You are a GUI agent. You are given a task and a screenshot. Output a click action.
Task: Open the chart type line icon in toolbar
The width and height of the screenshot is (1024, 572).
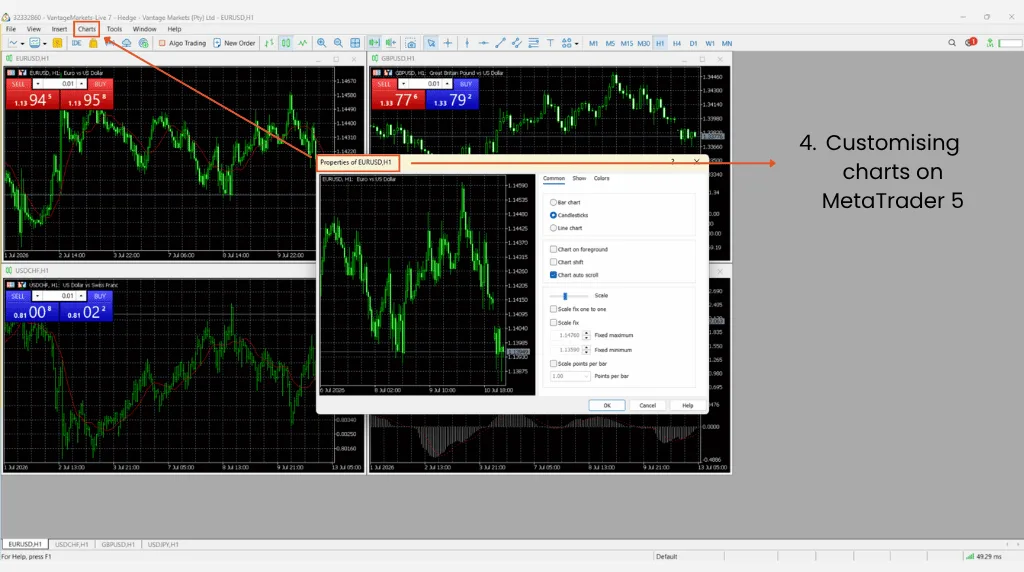pos(12,43)
